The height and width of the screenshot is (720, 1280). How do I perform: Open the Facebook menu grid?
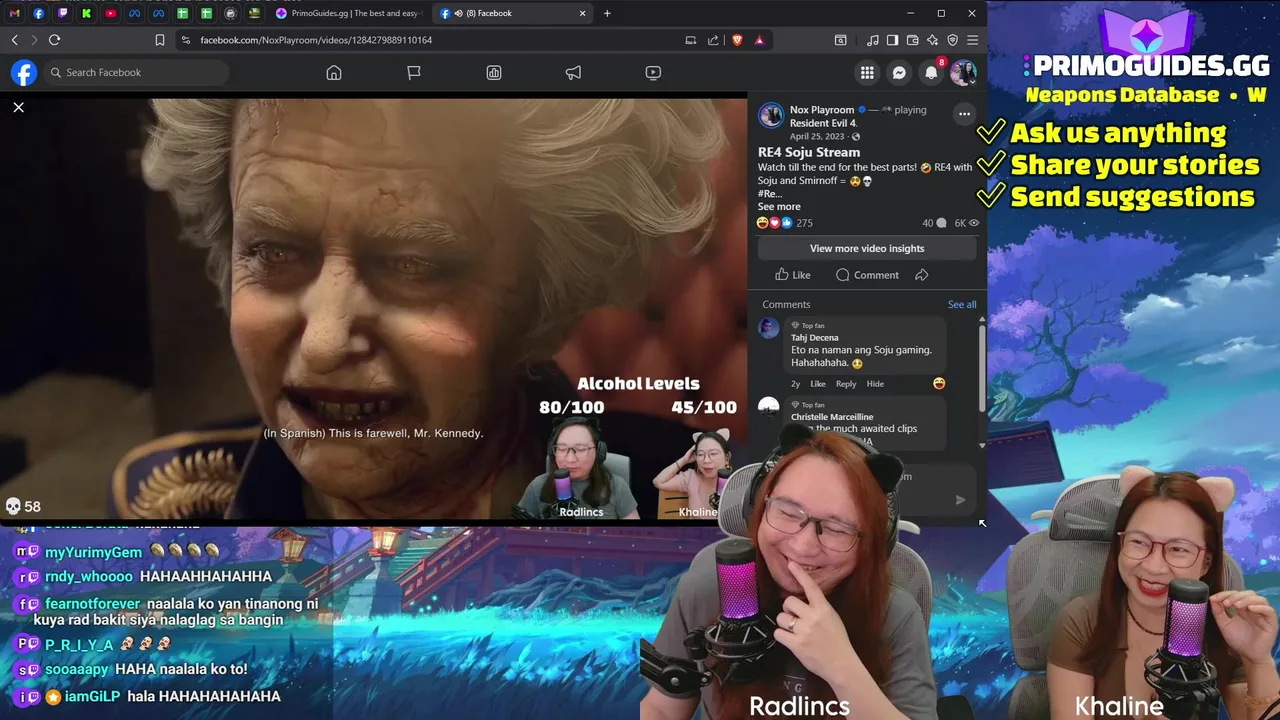click(x=867, y=73)
